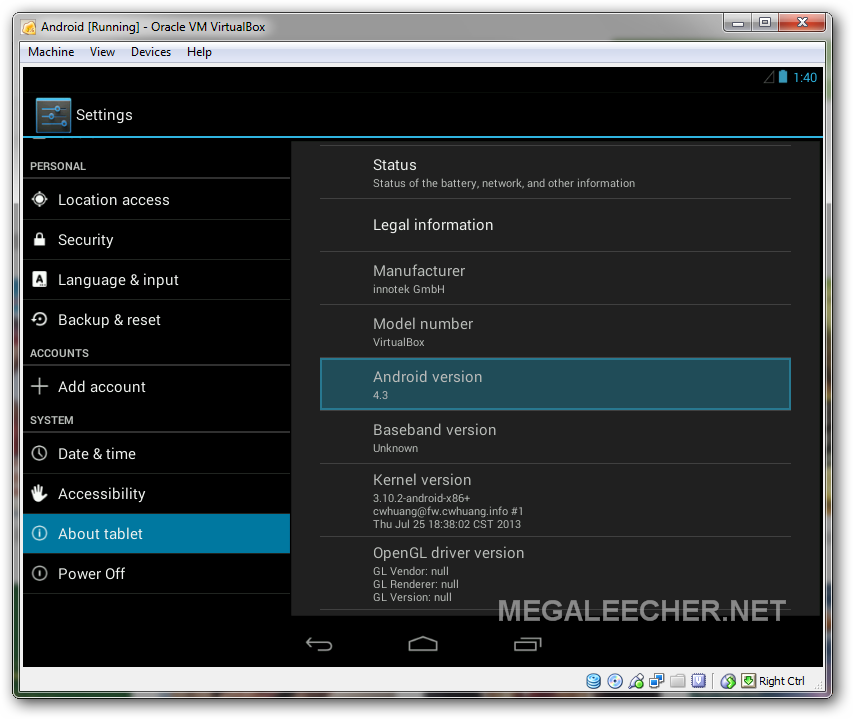Click the Right Ctrl host key label
The height and width of the screenshot is (719, 853).
point(782,681)
